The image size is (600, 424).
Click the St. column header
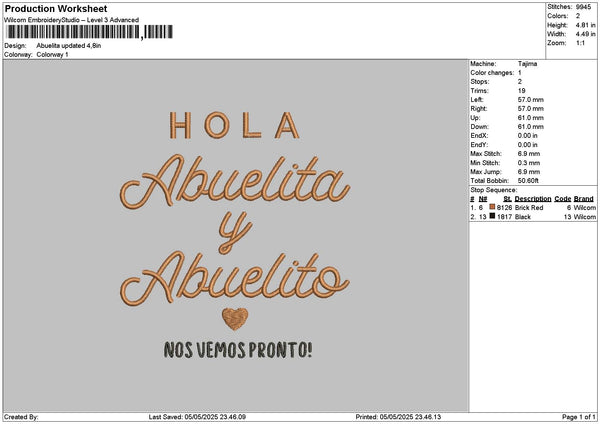507,199
